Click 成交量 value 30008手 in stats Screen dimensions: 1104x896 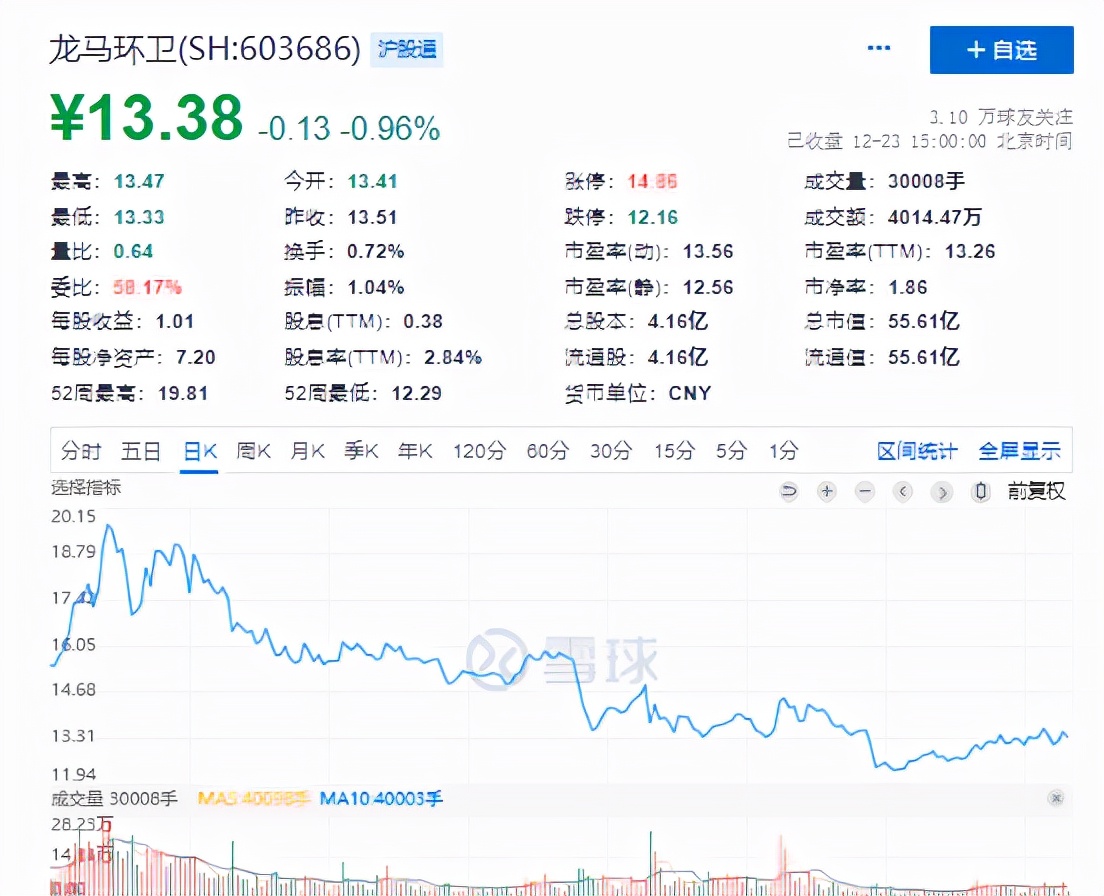point(926,182)
